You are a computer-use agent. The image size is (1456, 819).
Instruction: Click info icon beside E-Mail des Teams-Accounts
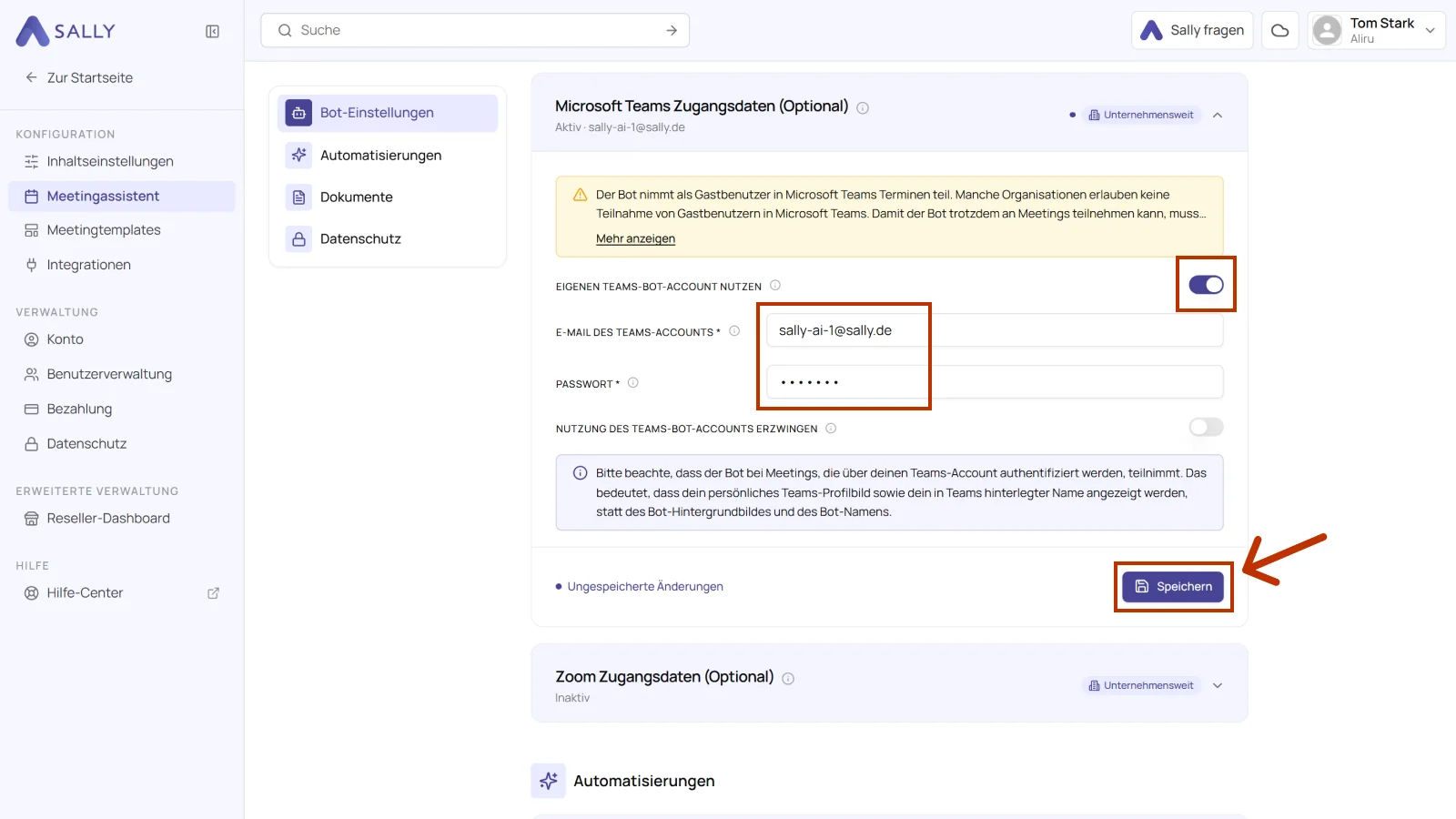click(x=734, y=331)
